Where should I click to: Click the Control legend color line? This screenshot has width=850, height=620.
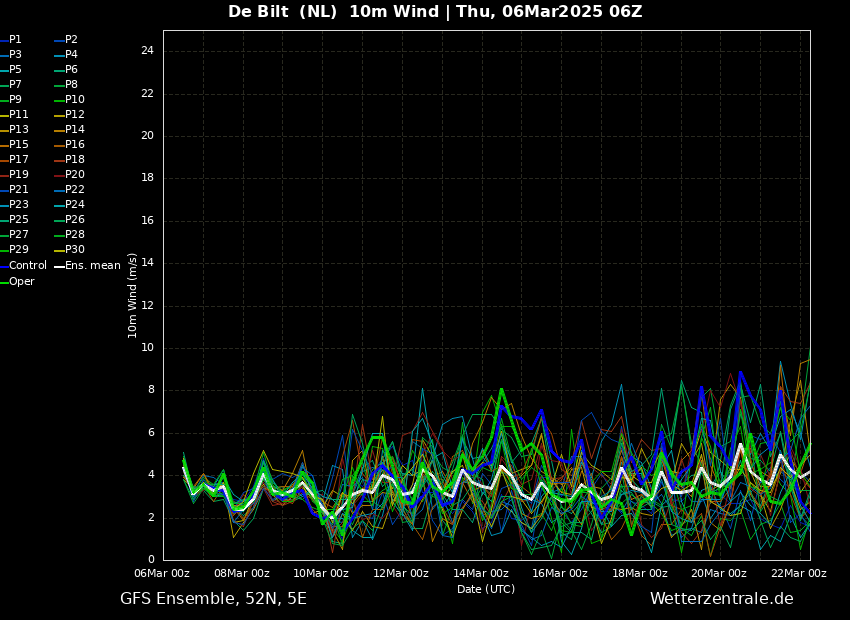tap(4, 266)
